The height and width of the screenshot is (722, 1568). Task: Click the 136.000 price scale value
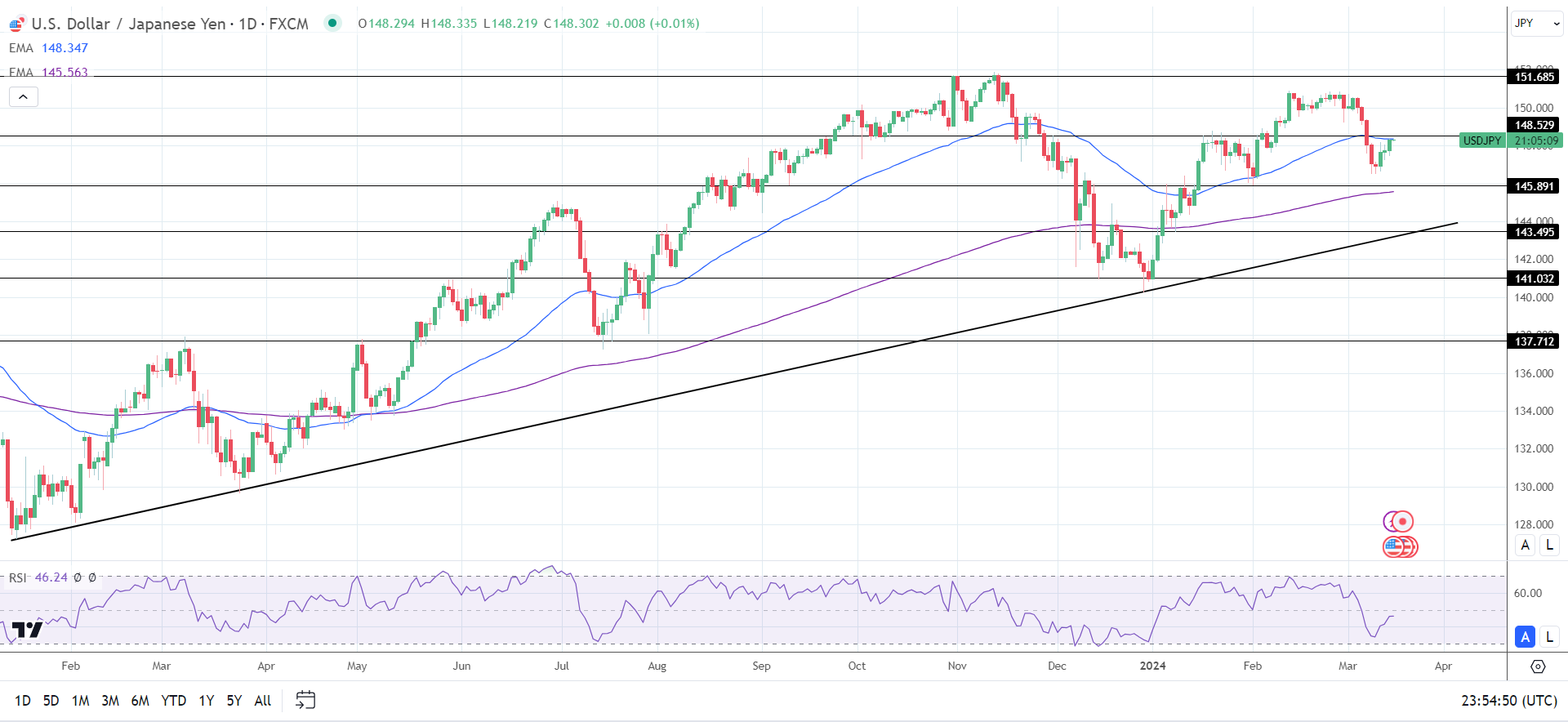[1534, 373]
